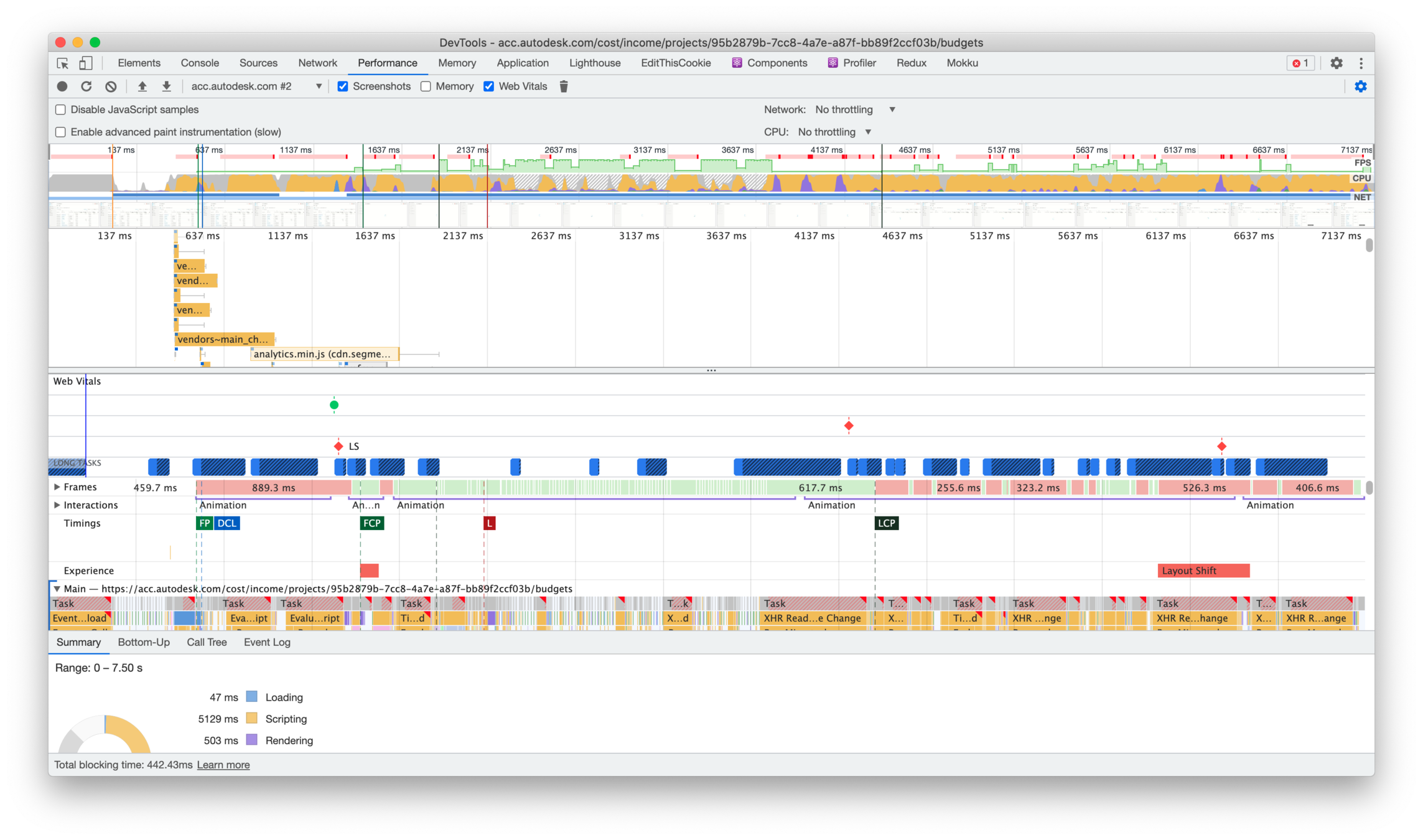Click the save profile download icon

point(166,86)
